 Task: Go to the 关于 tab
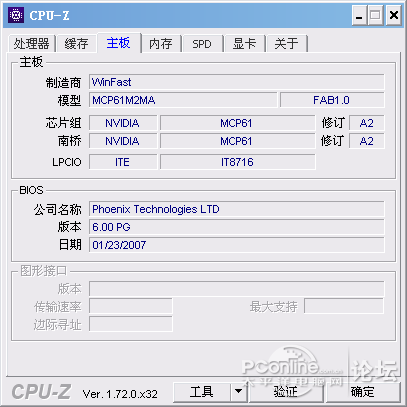286,44
